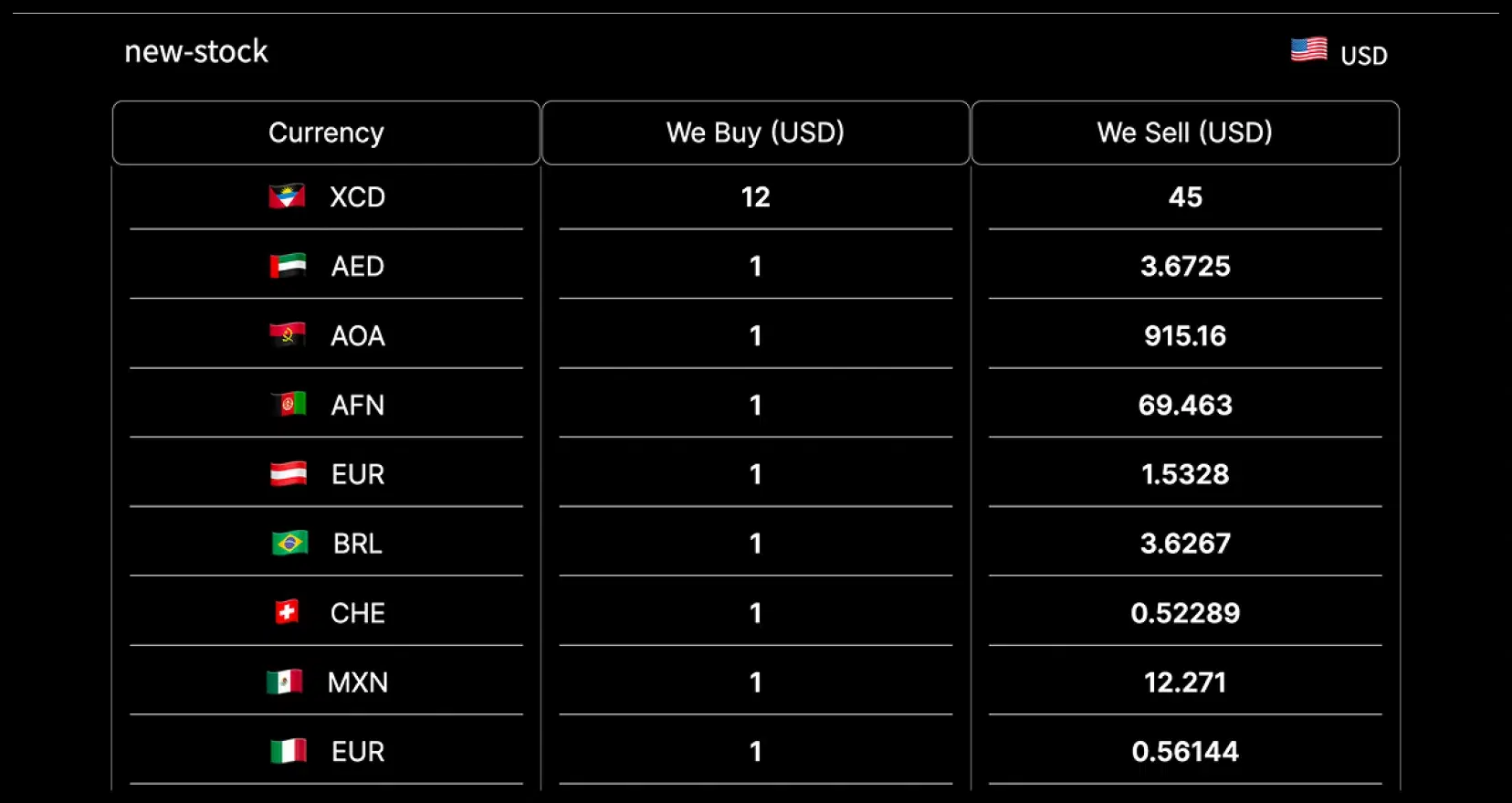Click the Antigua flag beside XCD
Viewport: 1512px width, 803px height.
click(287, 196)
